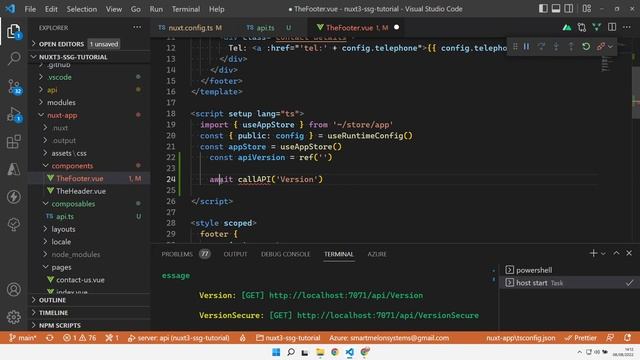Toggle bottom panel layout button

pyautogui.click(x=556, y=9)
